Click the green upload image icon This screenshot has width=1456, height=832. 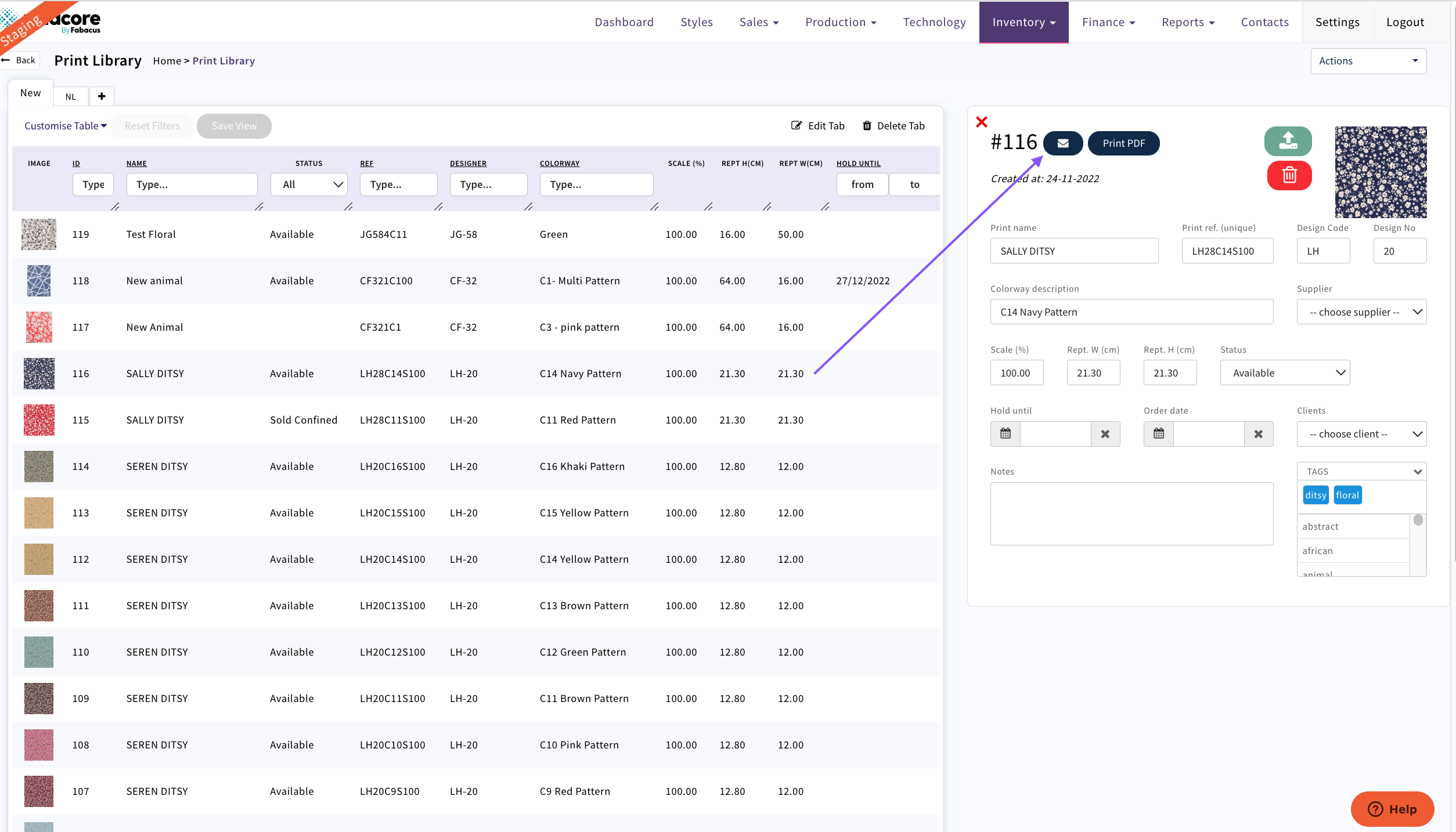1288,141
